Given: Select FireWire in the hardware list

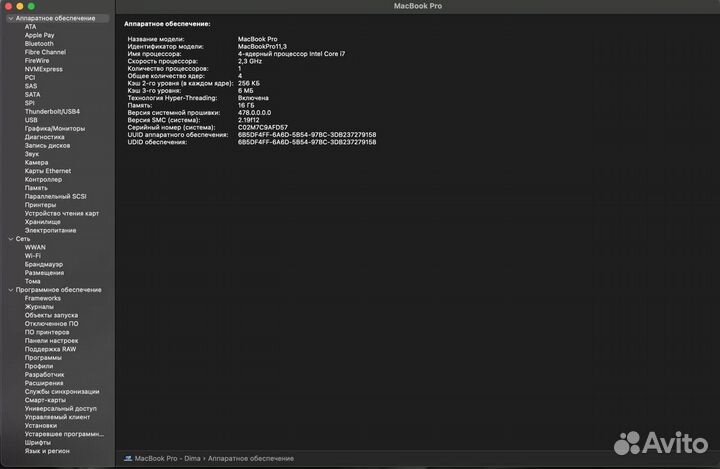Looking at the screenshot, I should point(37,61).
